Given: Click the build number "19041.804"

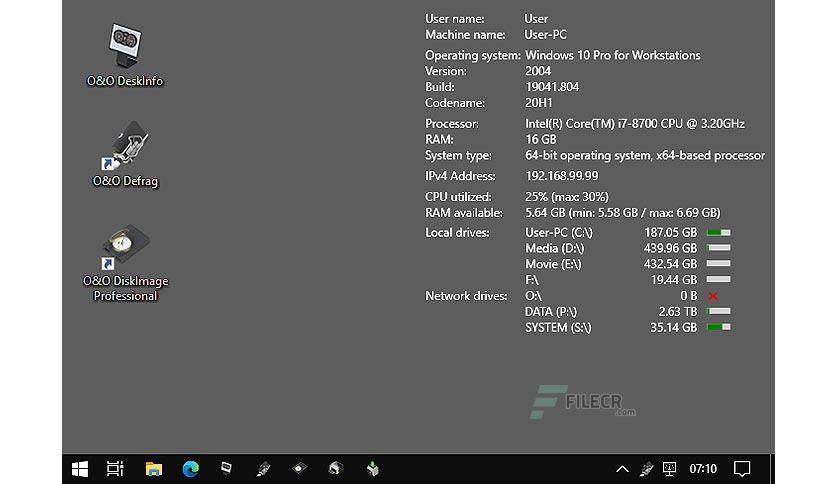Looking at the screenshot, I should tap(552, 87).
